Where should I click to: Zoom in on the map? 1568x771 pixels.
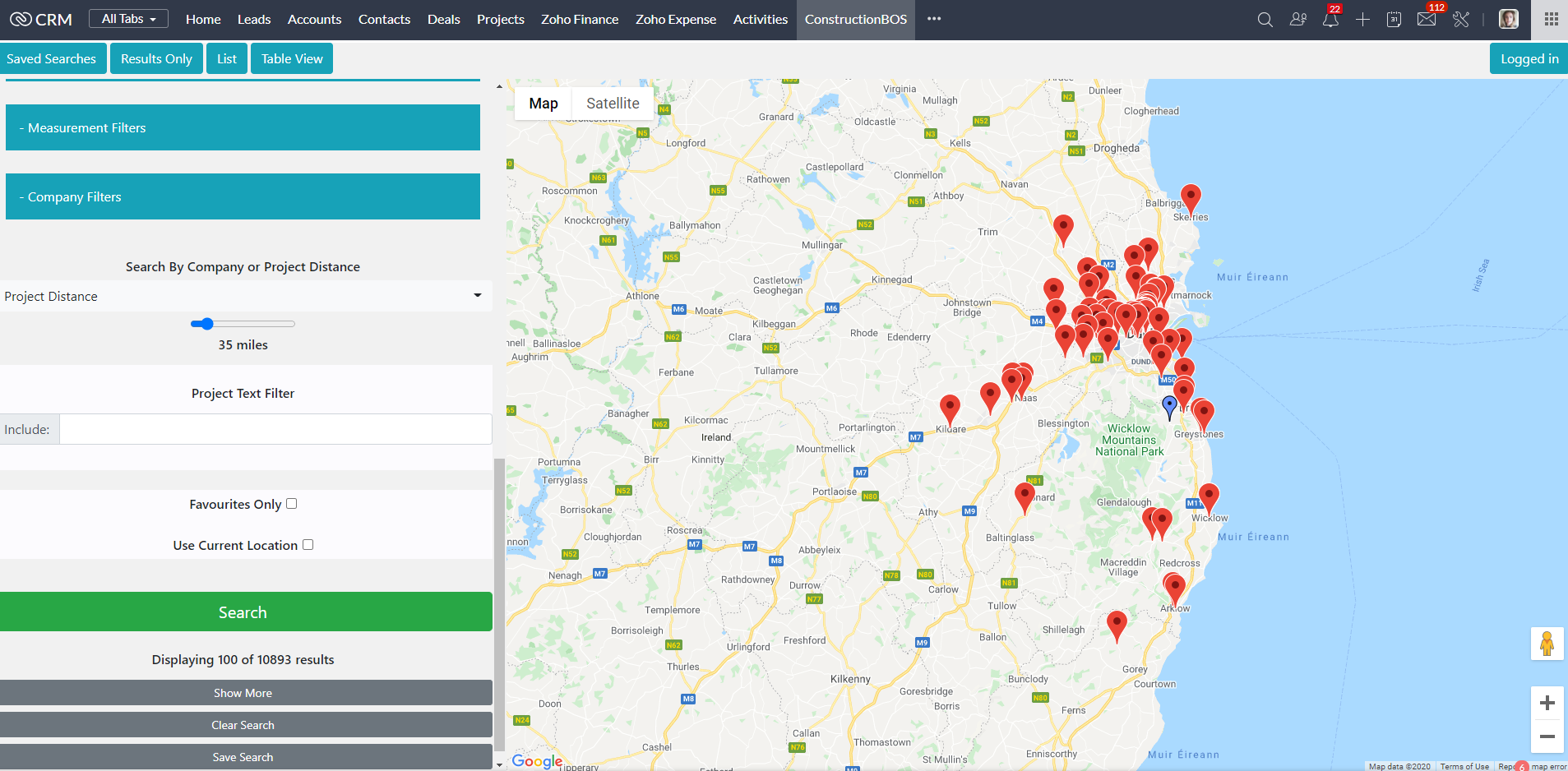tap(1547, 703)
